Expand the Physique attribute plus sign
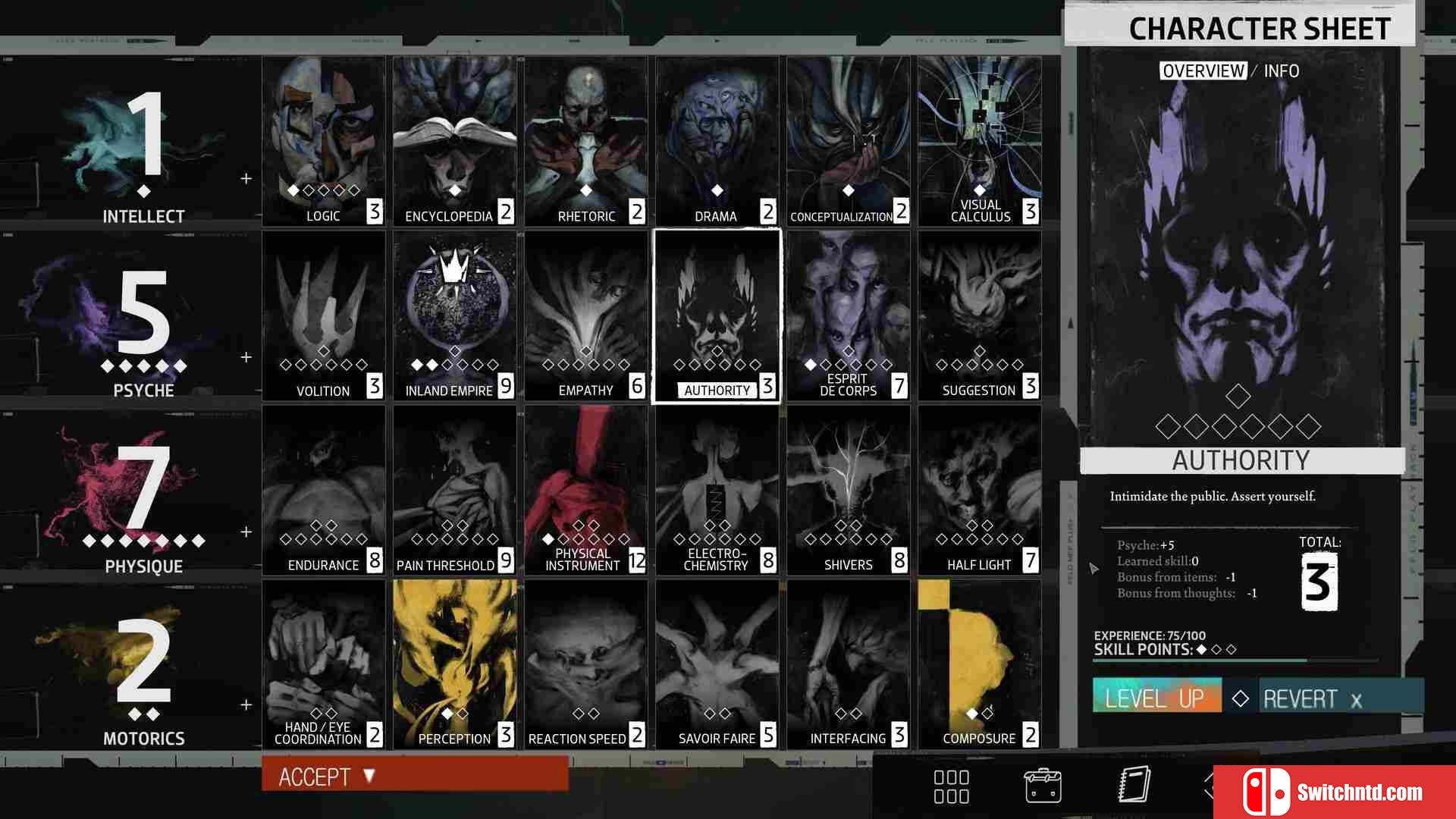Image resolution: width=1456 pixels, height=819 pixels. point(246,532)
